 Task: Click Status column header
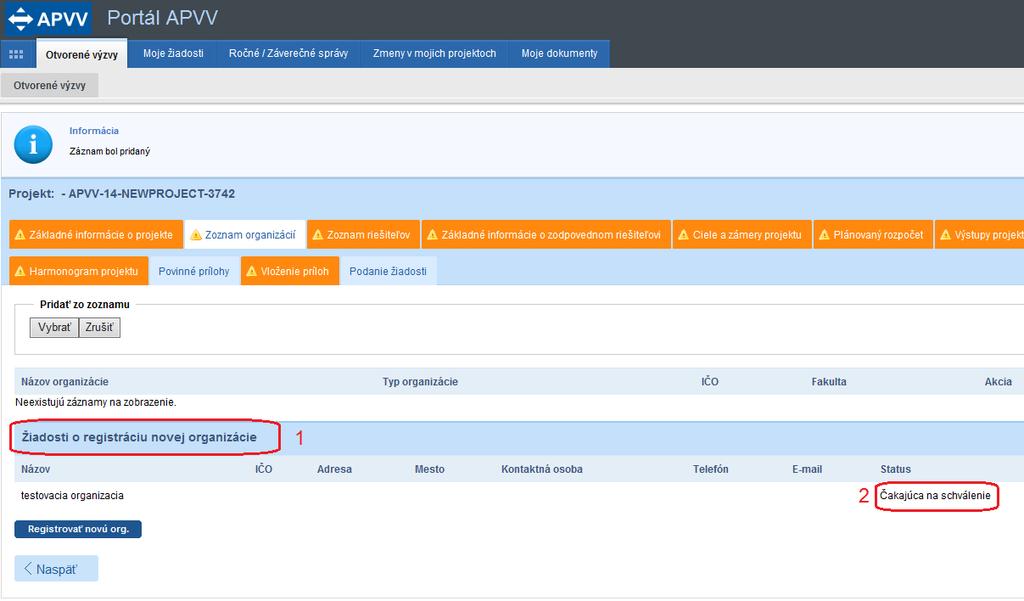point(895,469)
